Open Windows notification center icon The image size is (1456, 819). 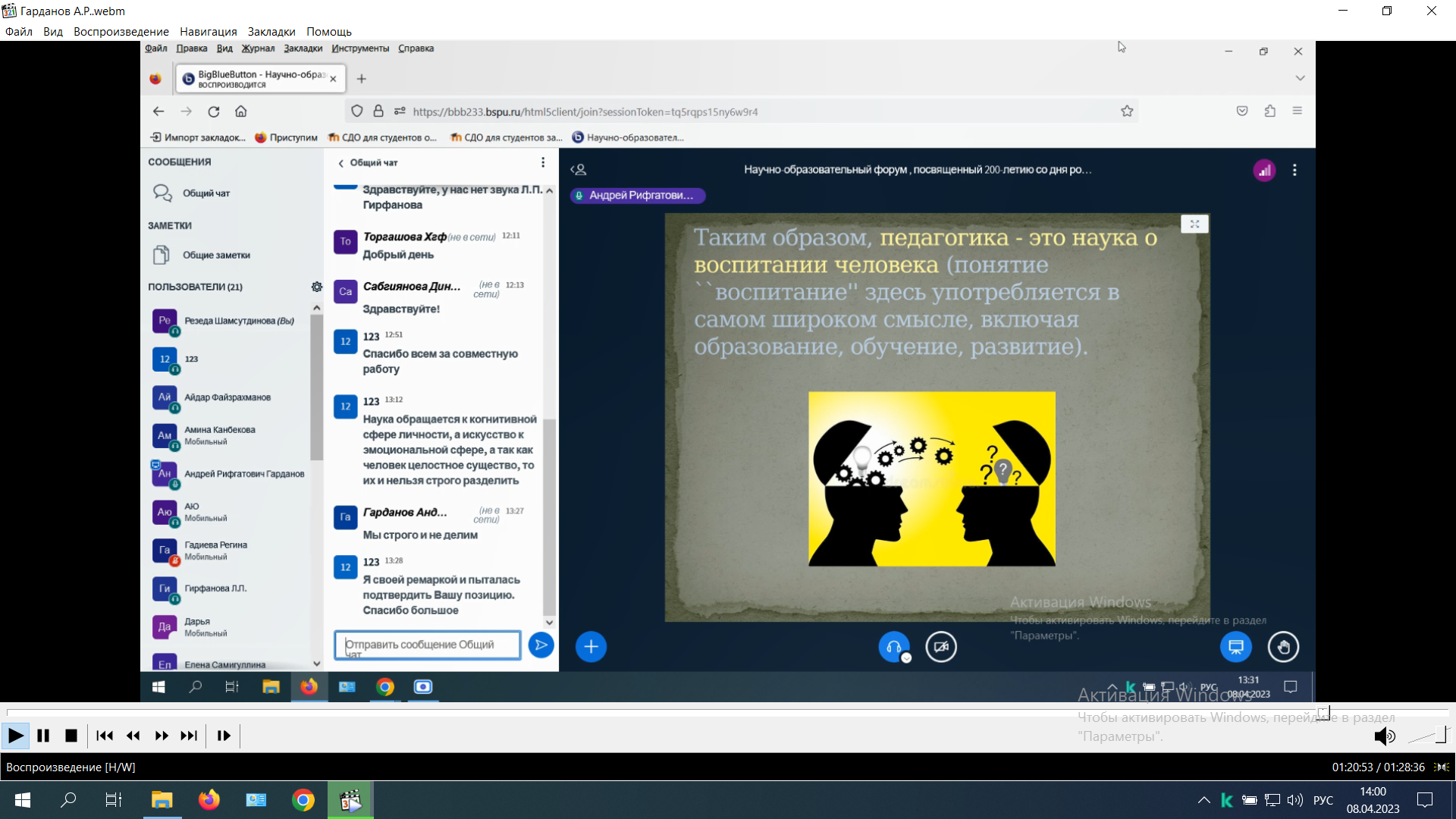pyautogui.click(x=1425, y=800)
